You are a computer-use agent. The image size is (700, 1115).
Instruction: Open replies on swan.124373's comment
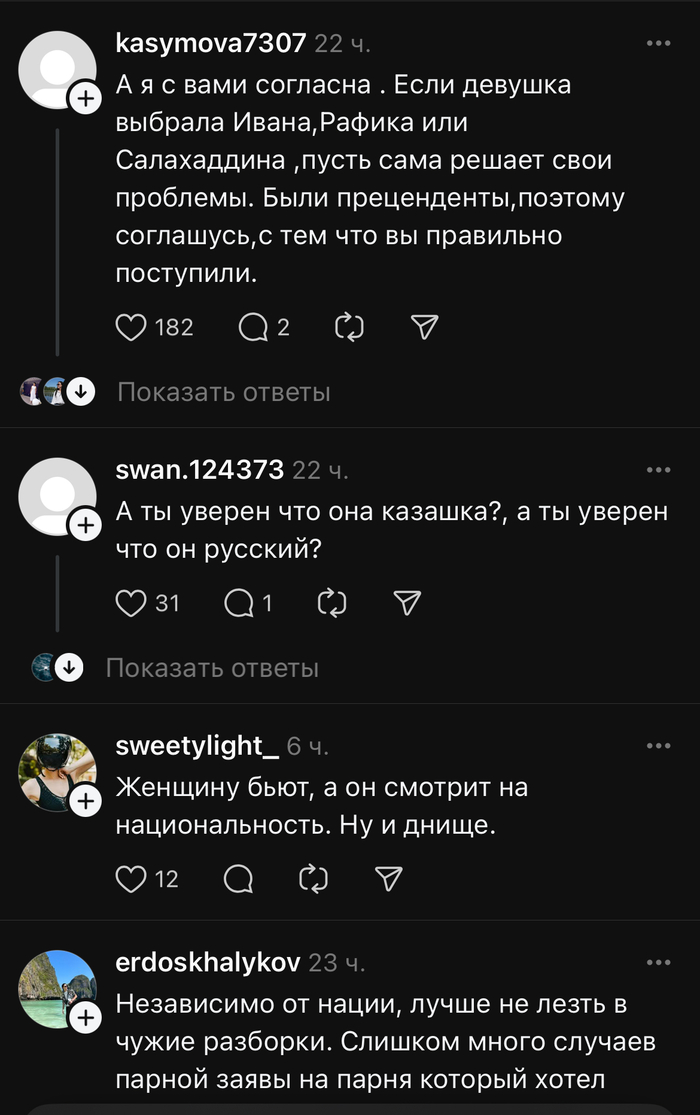(x=240, y=602)
